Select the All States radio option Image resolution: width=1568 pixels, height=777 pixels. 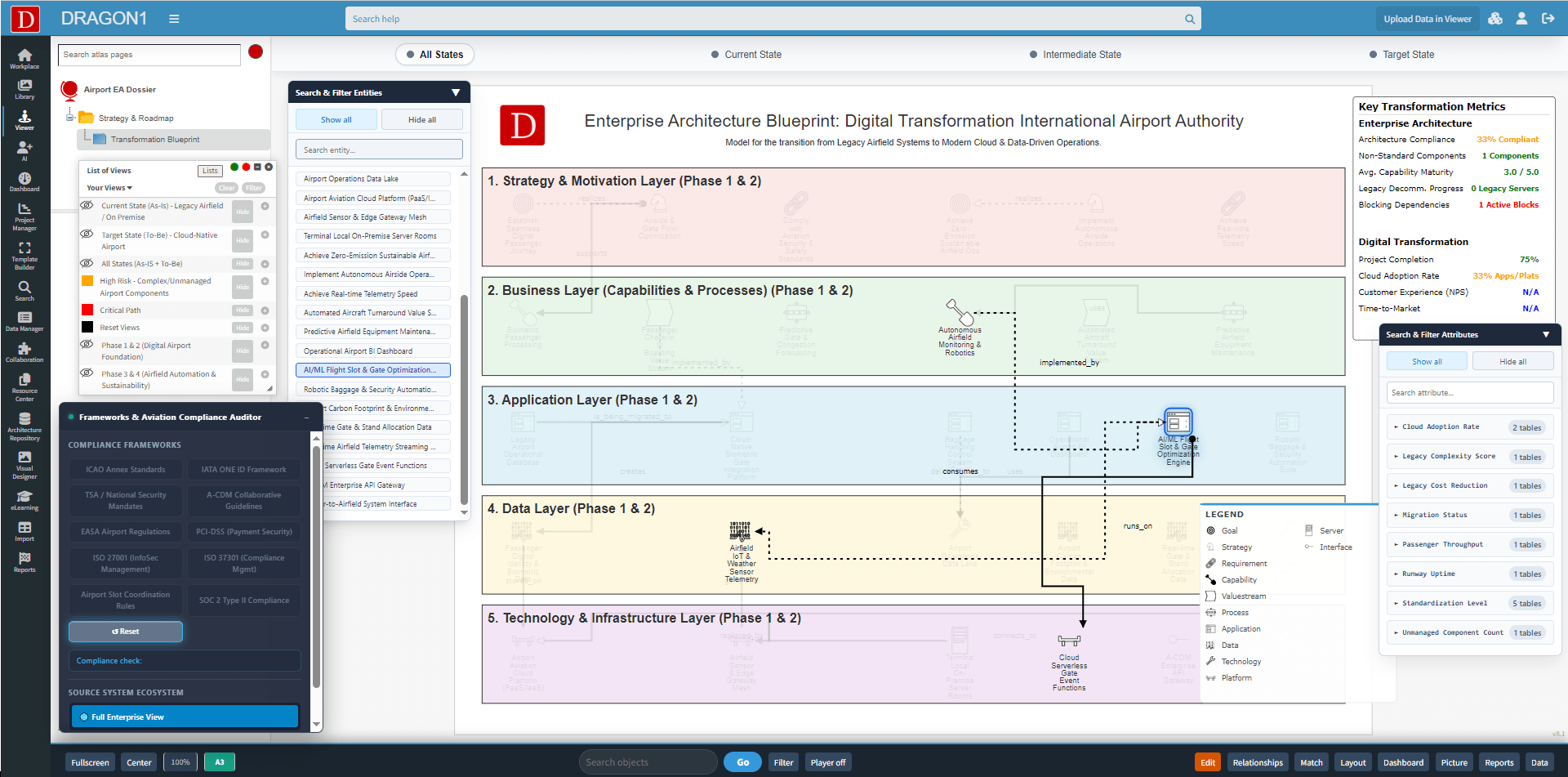(434, 55)
